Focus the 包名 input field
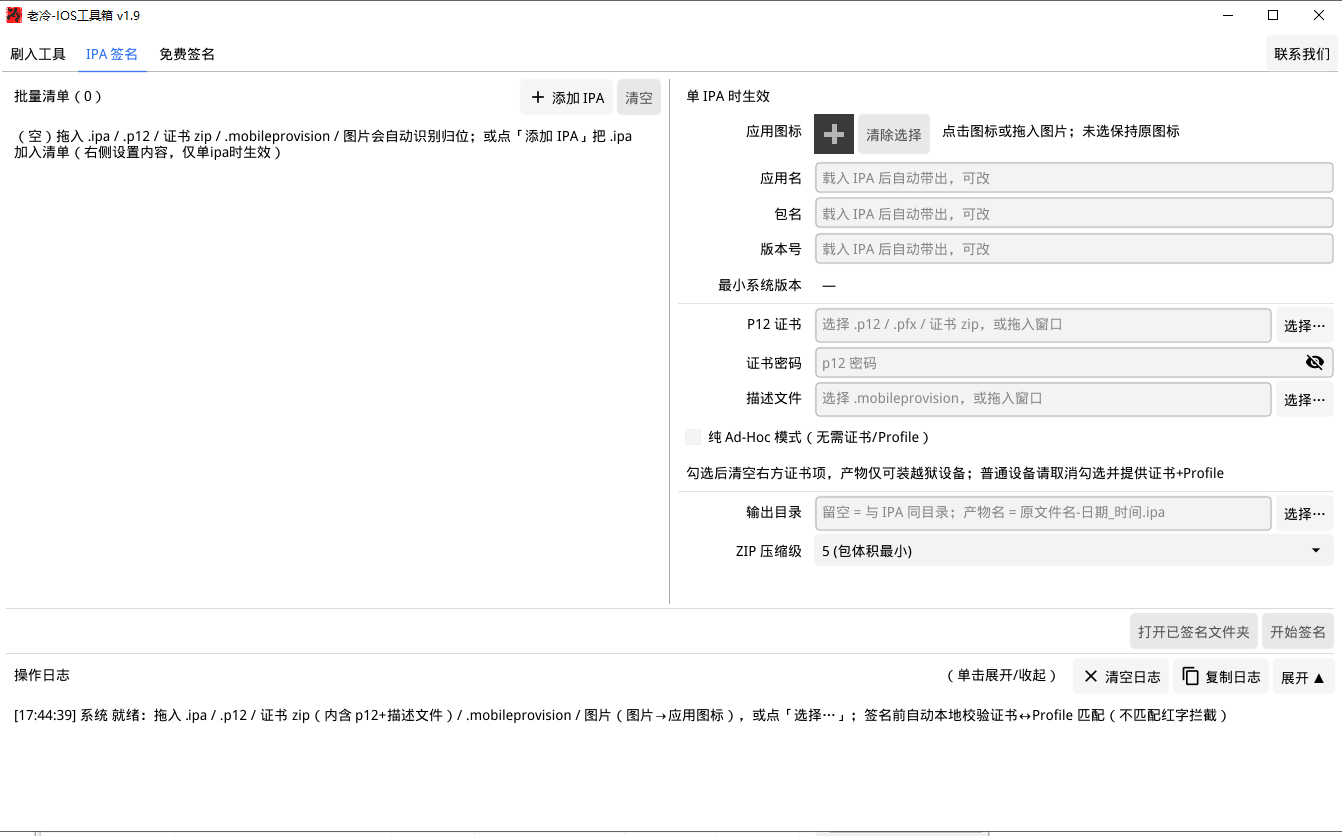Image resolution: width=1342 pixels, height=836 pixels. 1074,213
